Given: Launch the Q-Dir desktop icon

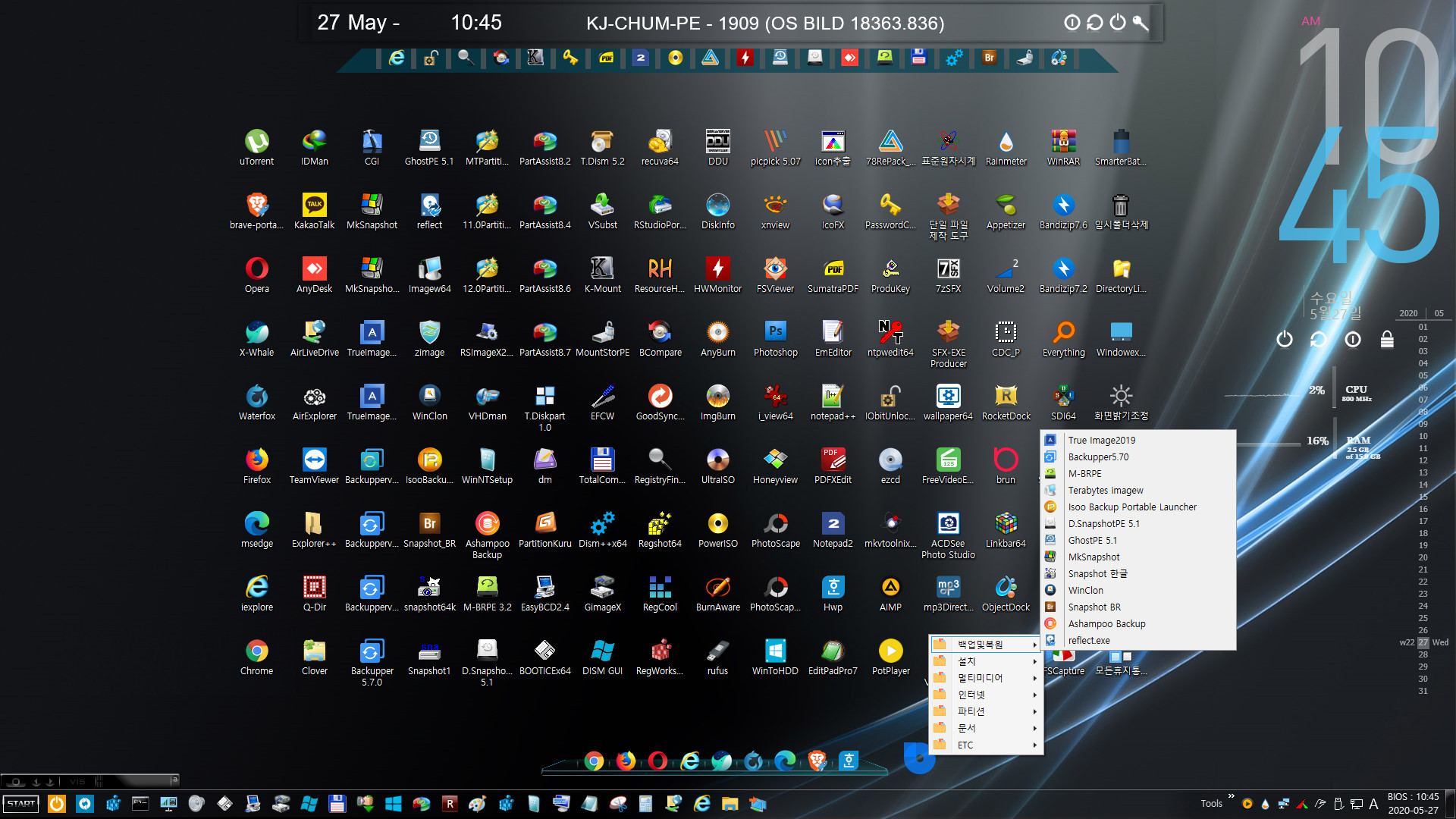Looking at the screenshot, I should click(x=314, y=593).
